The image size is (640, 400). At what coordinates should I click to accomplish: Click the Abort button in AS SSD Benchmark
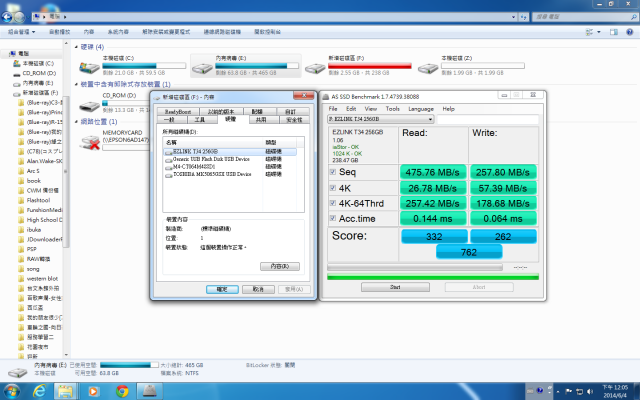479,287
